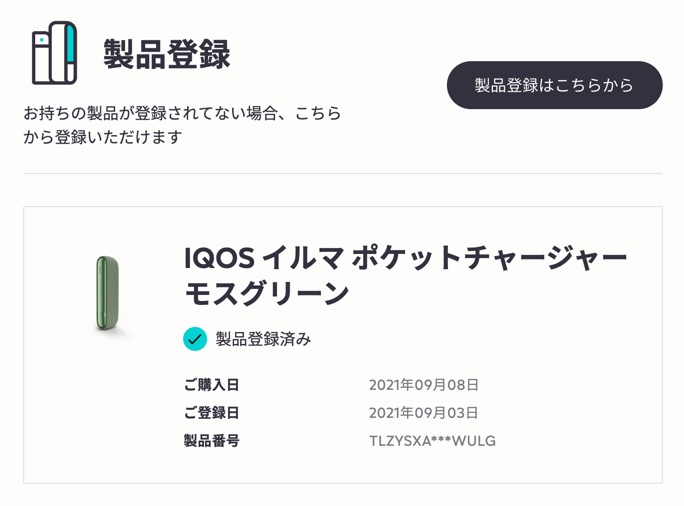
Task: Select the IQOS イルマ ポケットチャージャー product title
Action: click(405, 258)
